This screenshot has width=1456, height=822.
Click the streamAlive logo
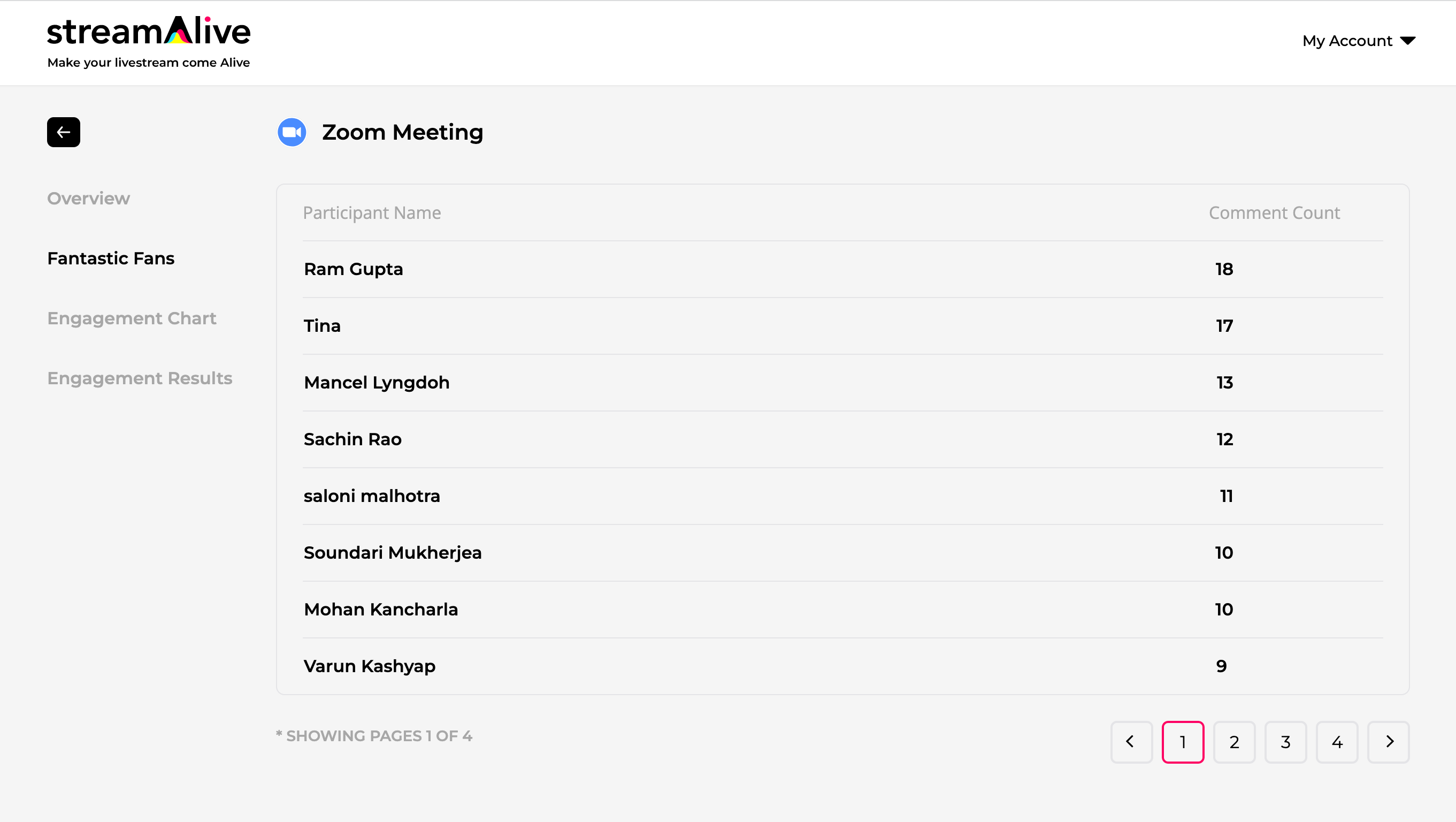149,42
